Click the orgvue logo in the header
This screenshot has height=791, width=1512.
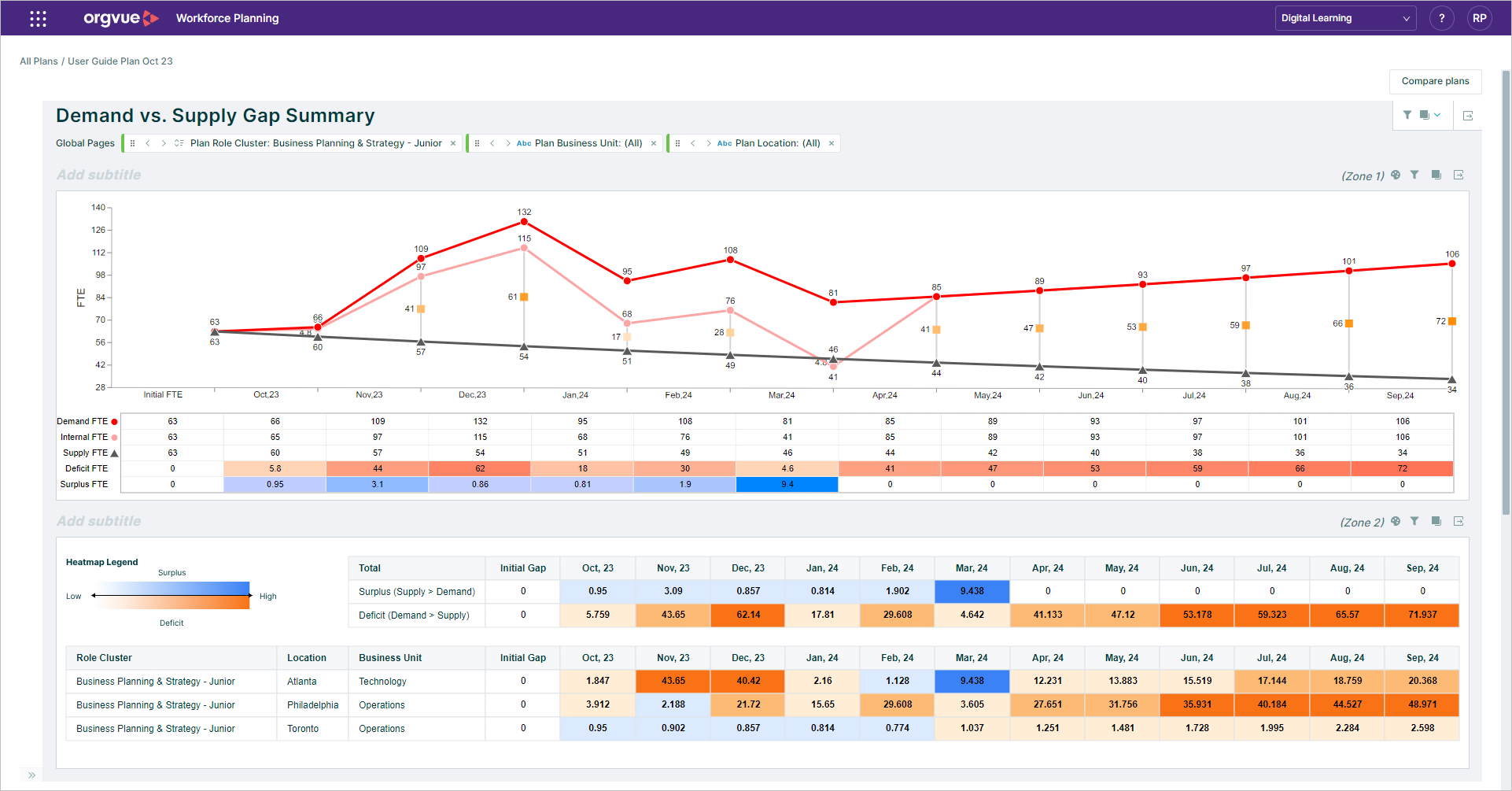[x=120, y=17]
